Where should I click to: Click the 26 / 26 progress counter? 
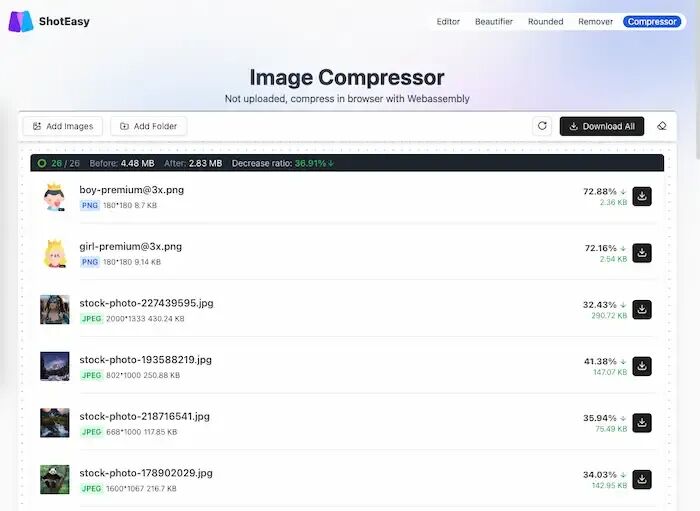(x=65, y=163)
